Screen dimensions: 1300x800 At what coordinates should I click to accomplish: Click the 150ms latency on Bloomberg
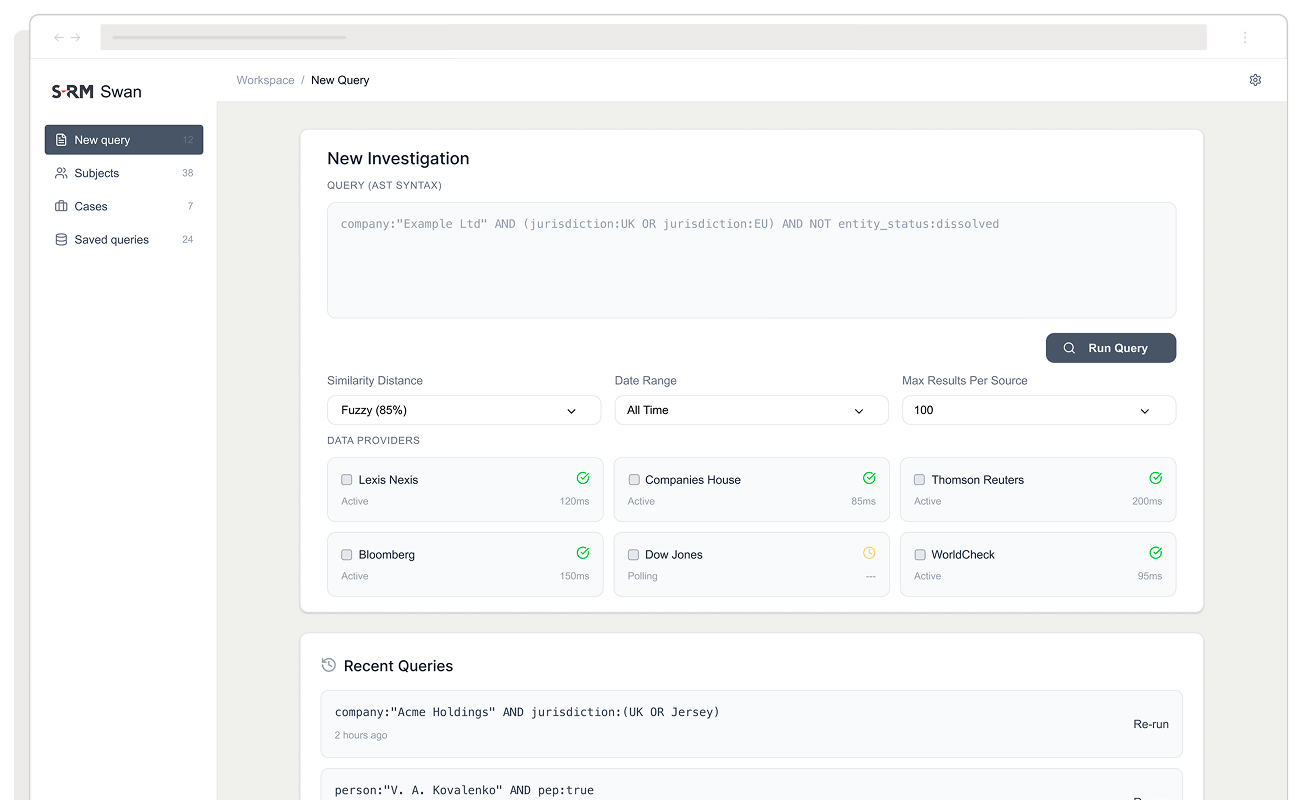tap(574, 576)
